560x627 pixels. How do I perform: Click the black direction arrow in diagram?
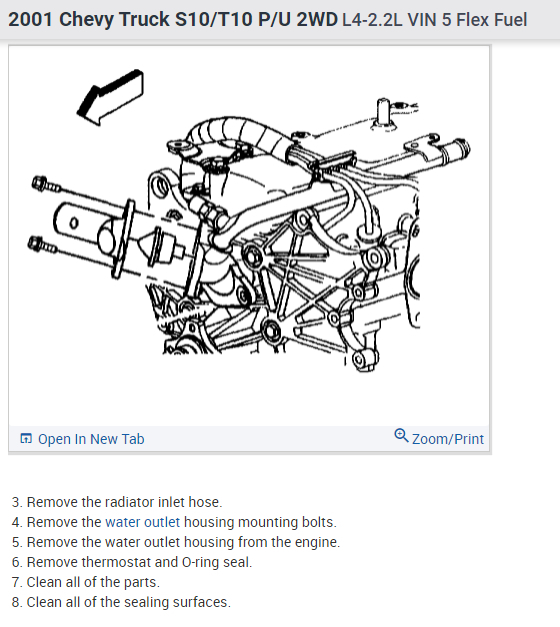point(110,97)
